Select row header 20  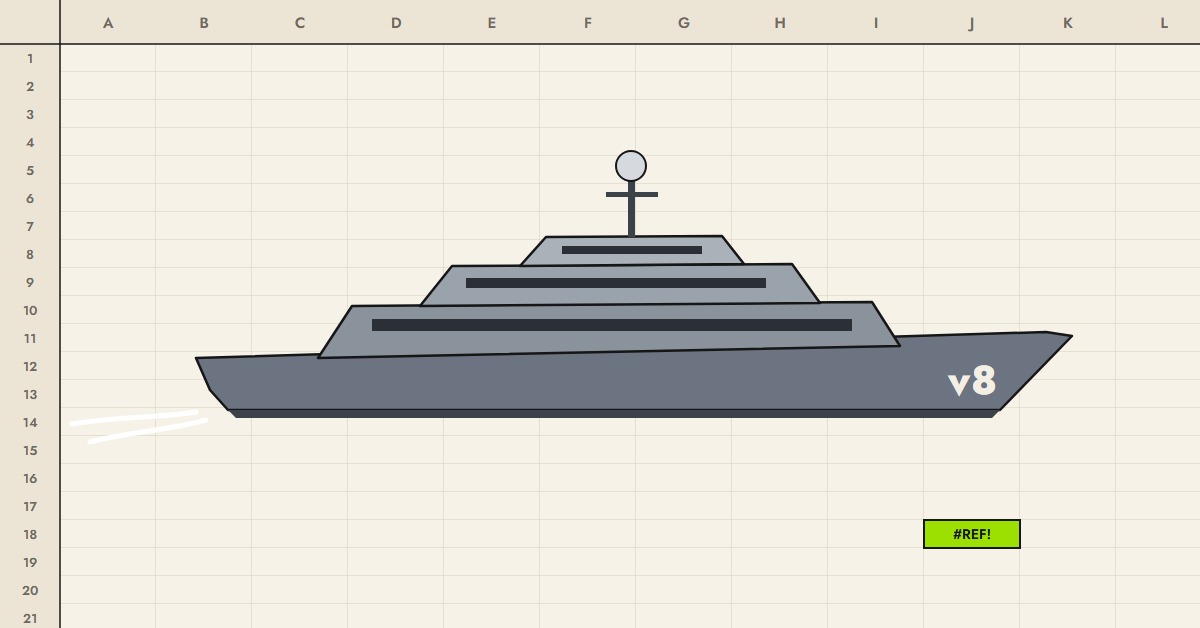click(x=30, y=590)
